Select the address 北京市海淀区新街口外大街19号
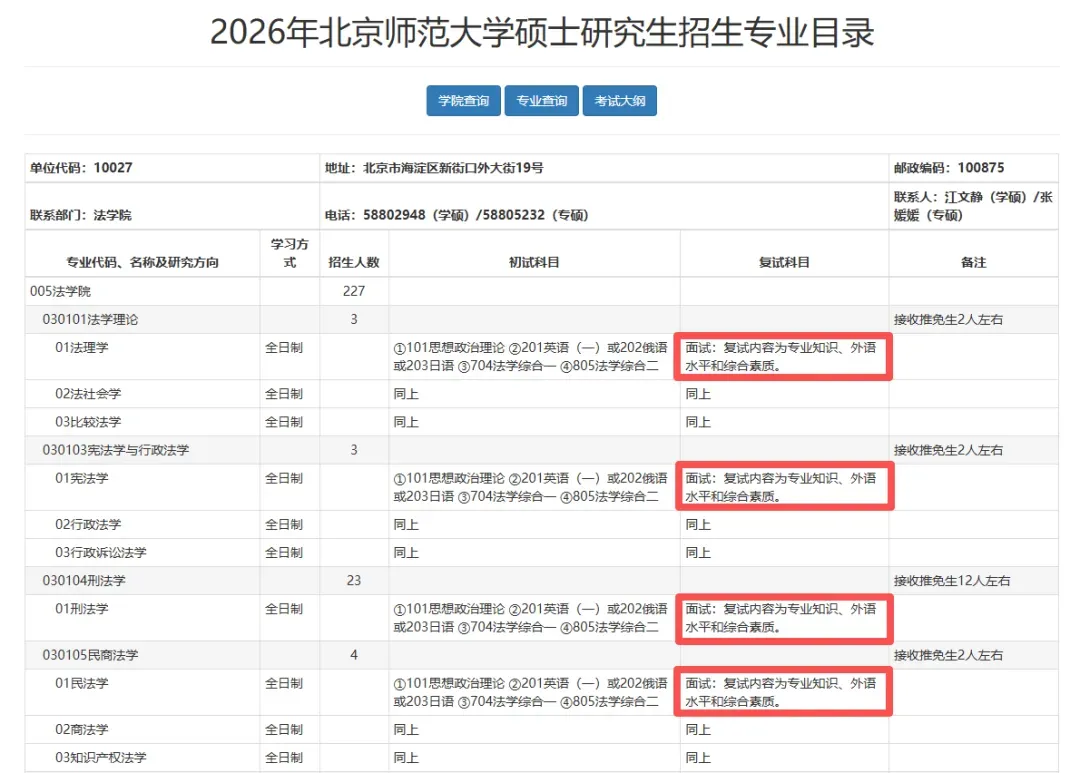 click(453, 167)
